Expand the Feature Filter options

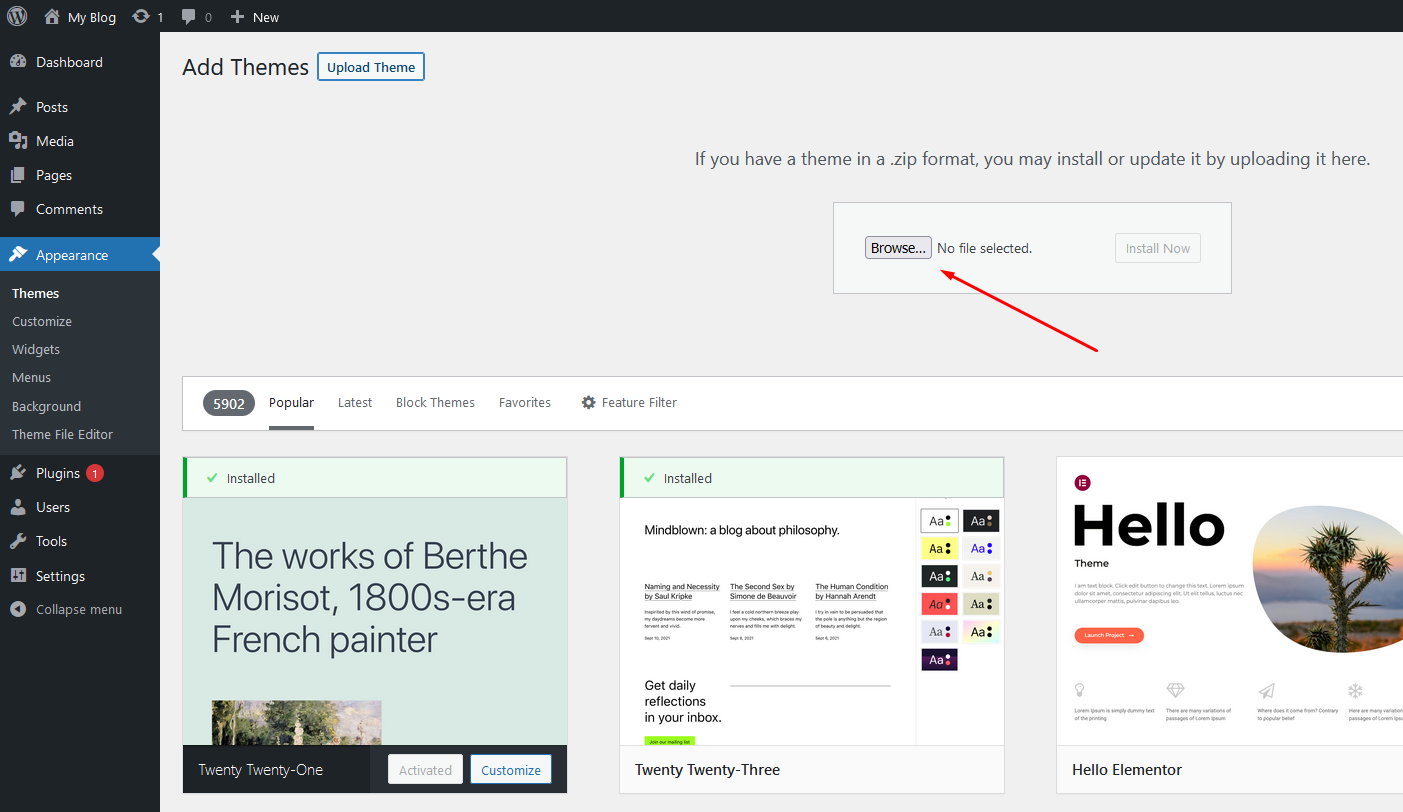coord(629,402)
